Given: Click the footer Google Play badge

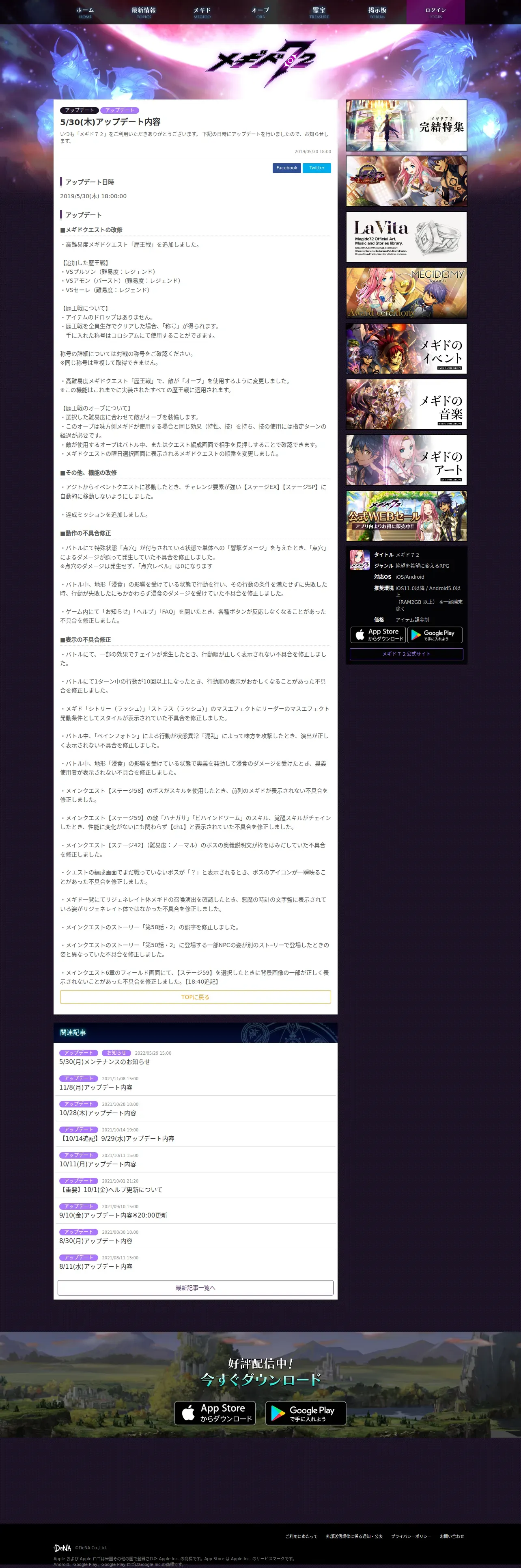Looking at the screenshot, I should (x=306, y=1413).
